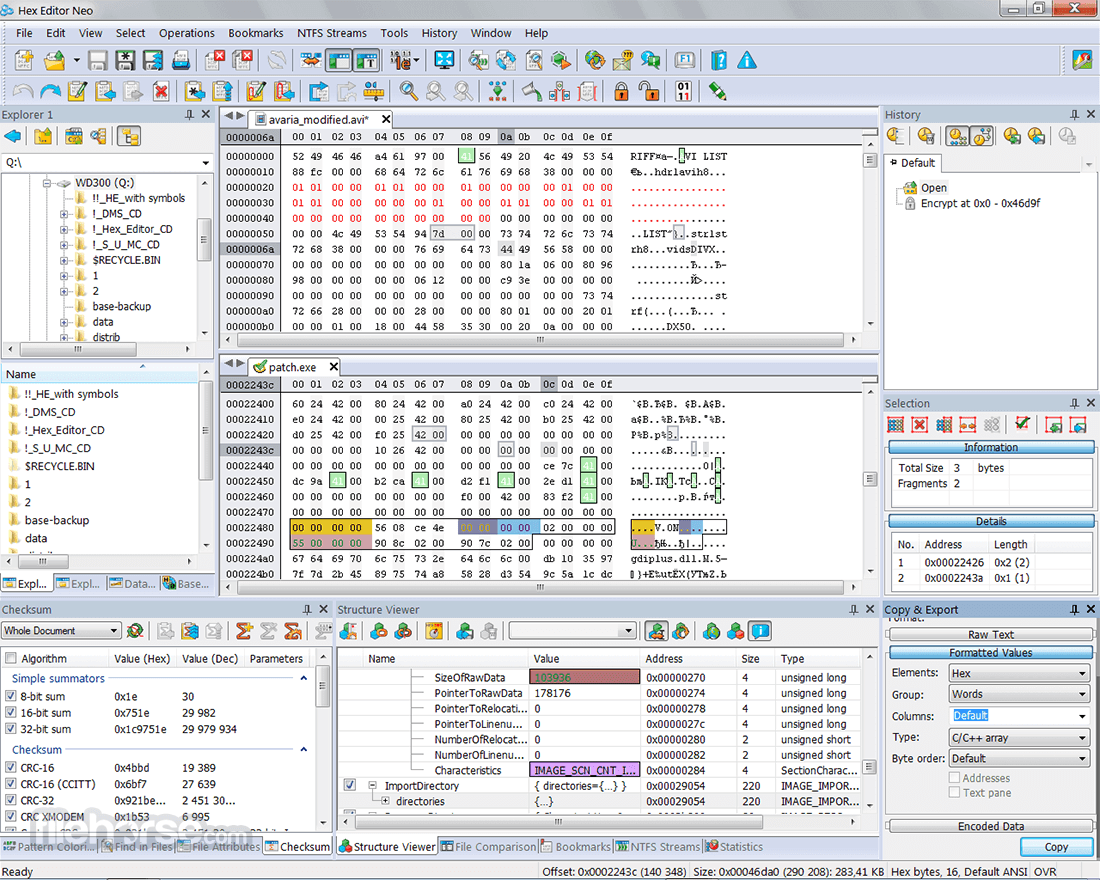
Task: Pin the Explorer 1 panel
Action: (x=189, y=114)
